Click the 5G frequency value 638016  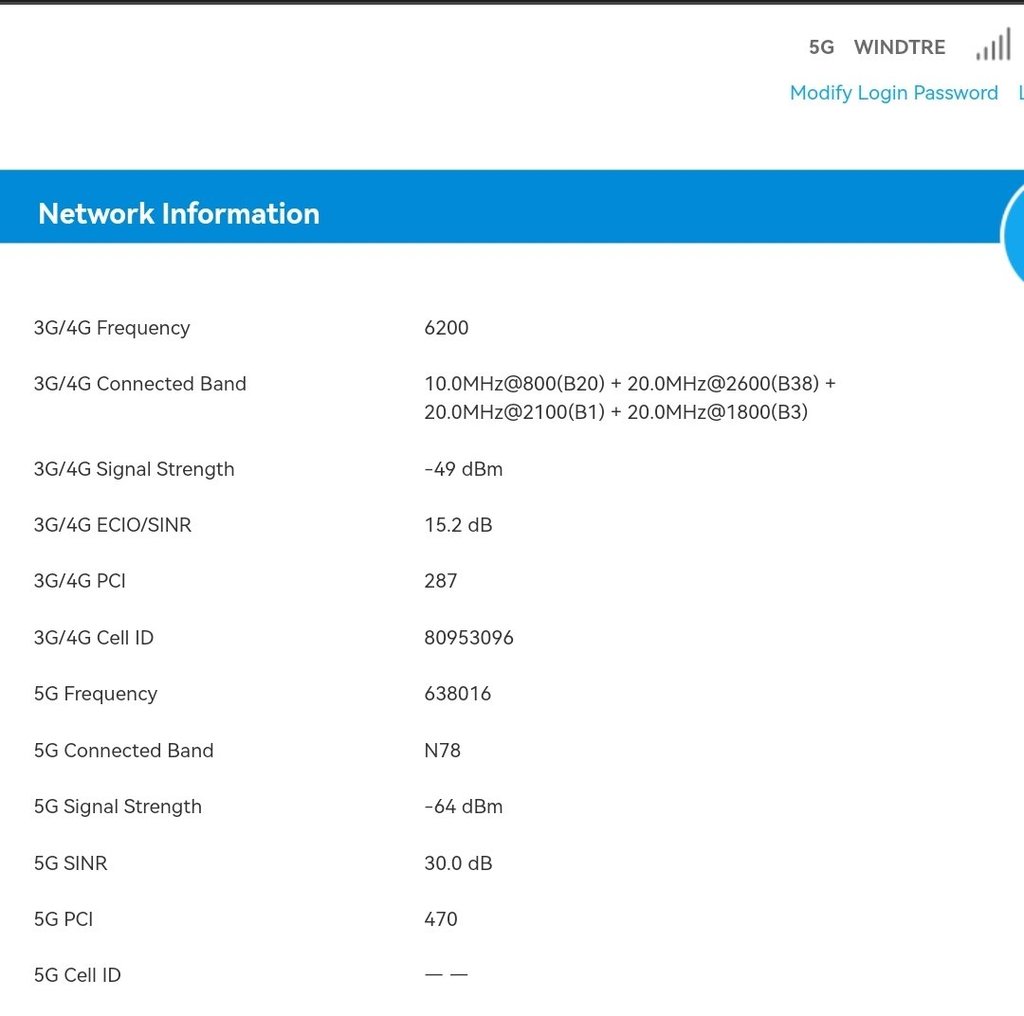coord(457,694)
